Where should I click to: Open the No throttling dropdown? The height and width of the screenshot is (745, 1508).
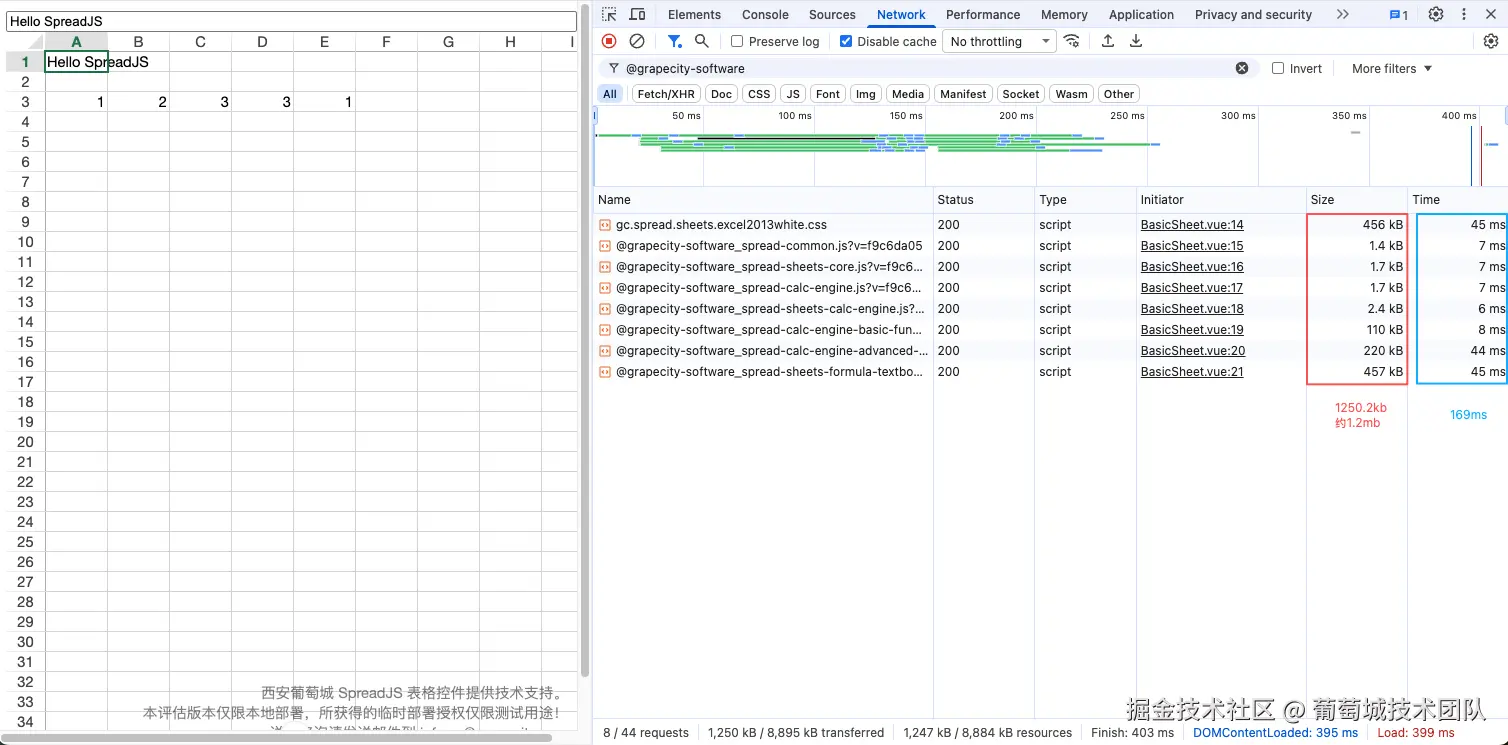pos(999,42)
